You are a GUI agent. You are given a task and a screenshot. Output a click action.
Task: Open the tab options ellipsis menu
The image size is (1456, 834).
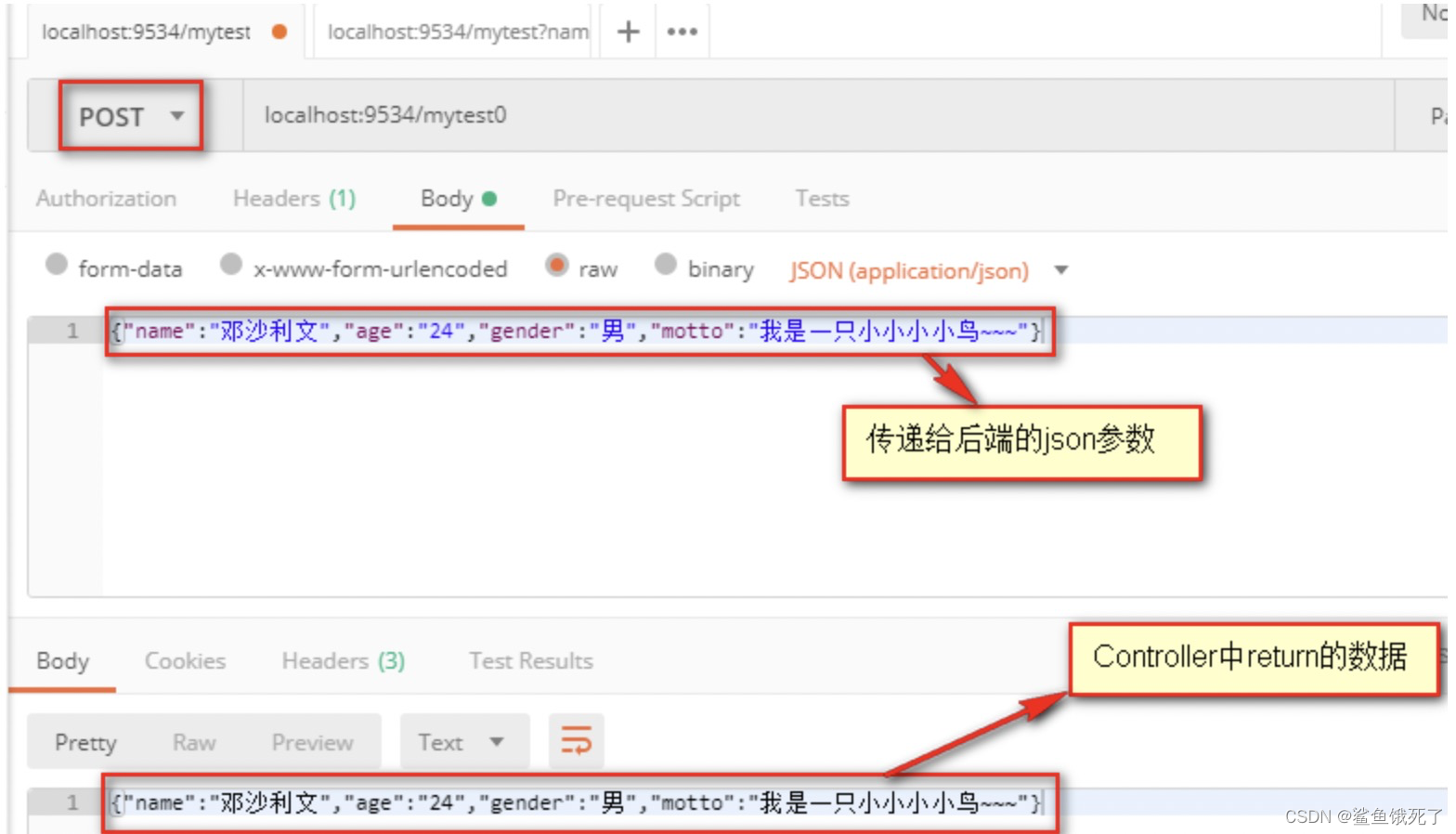[x=682, y=32]
